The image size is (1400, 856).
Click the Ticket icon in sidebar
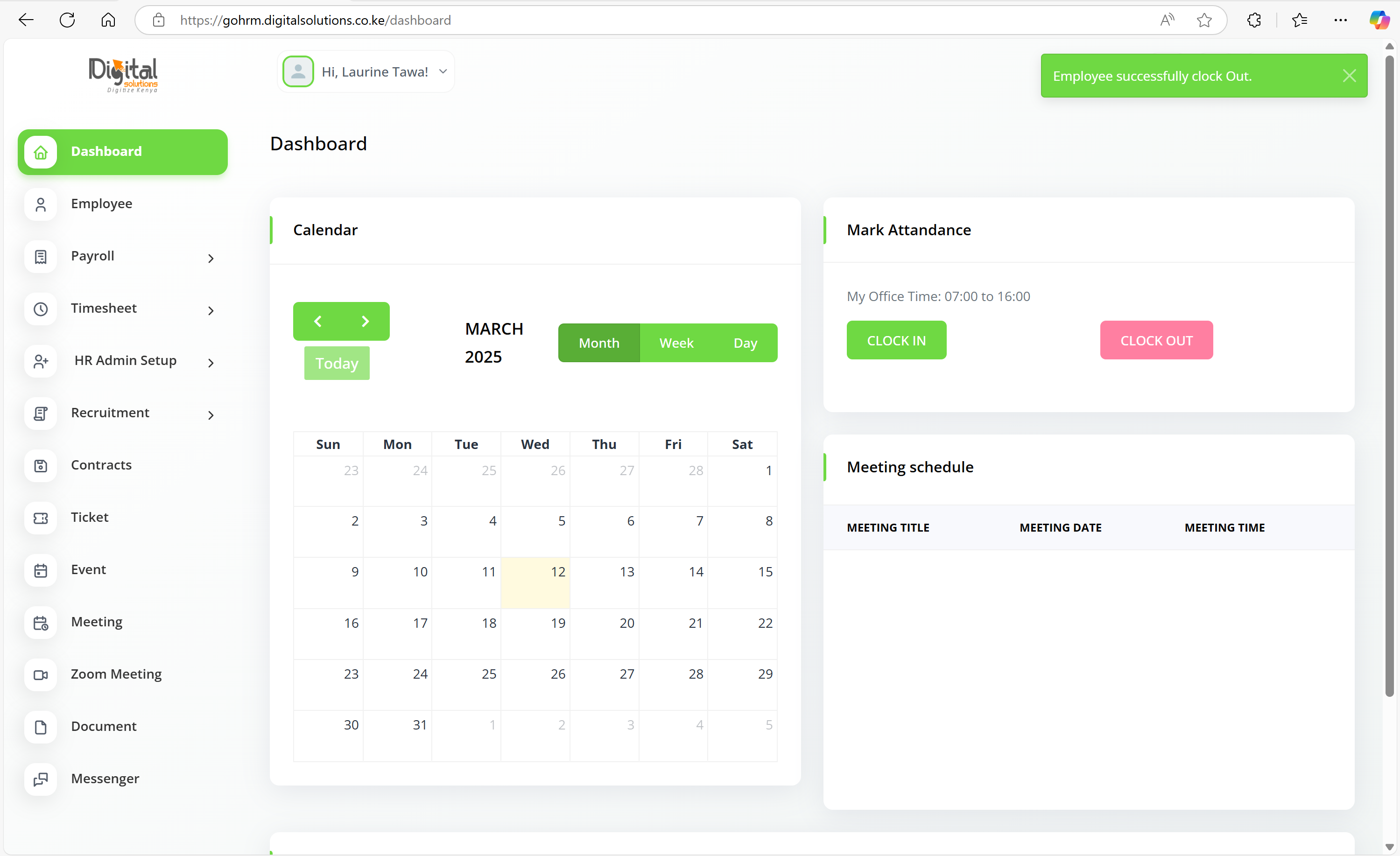tap(40, 518)
